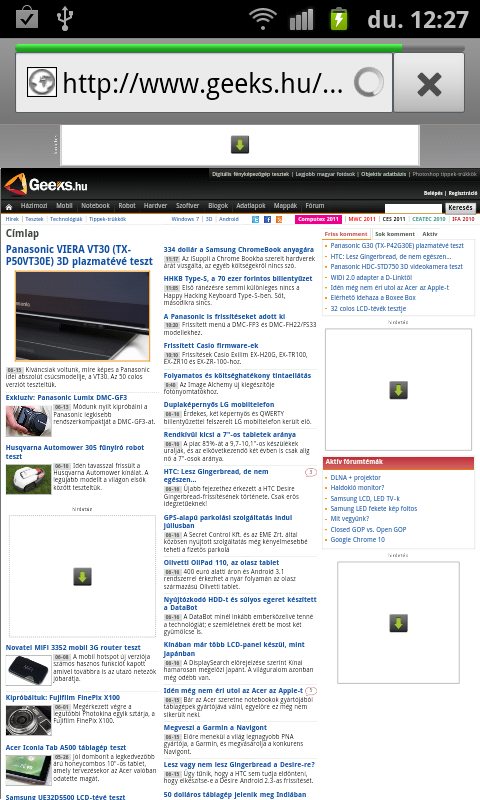Viewport: 480px width, 800px height.
Task: Click the Keresés search button
Action: [x=461, y=208]
